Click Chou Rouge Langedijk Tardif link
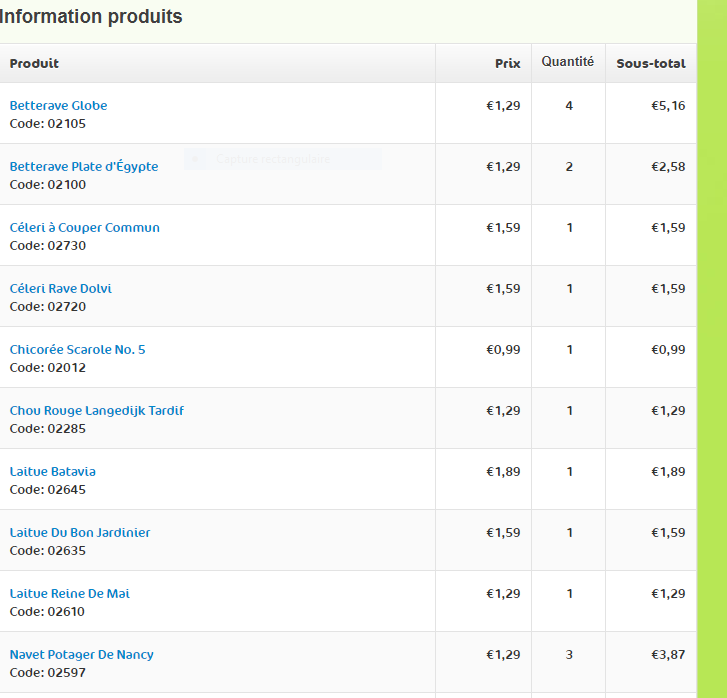This screenshot has height=698, width=727. (97, 411)
